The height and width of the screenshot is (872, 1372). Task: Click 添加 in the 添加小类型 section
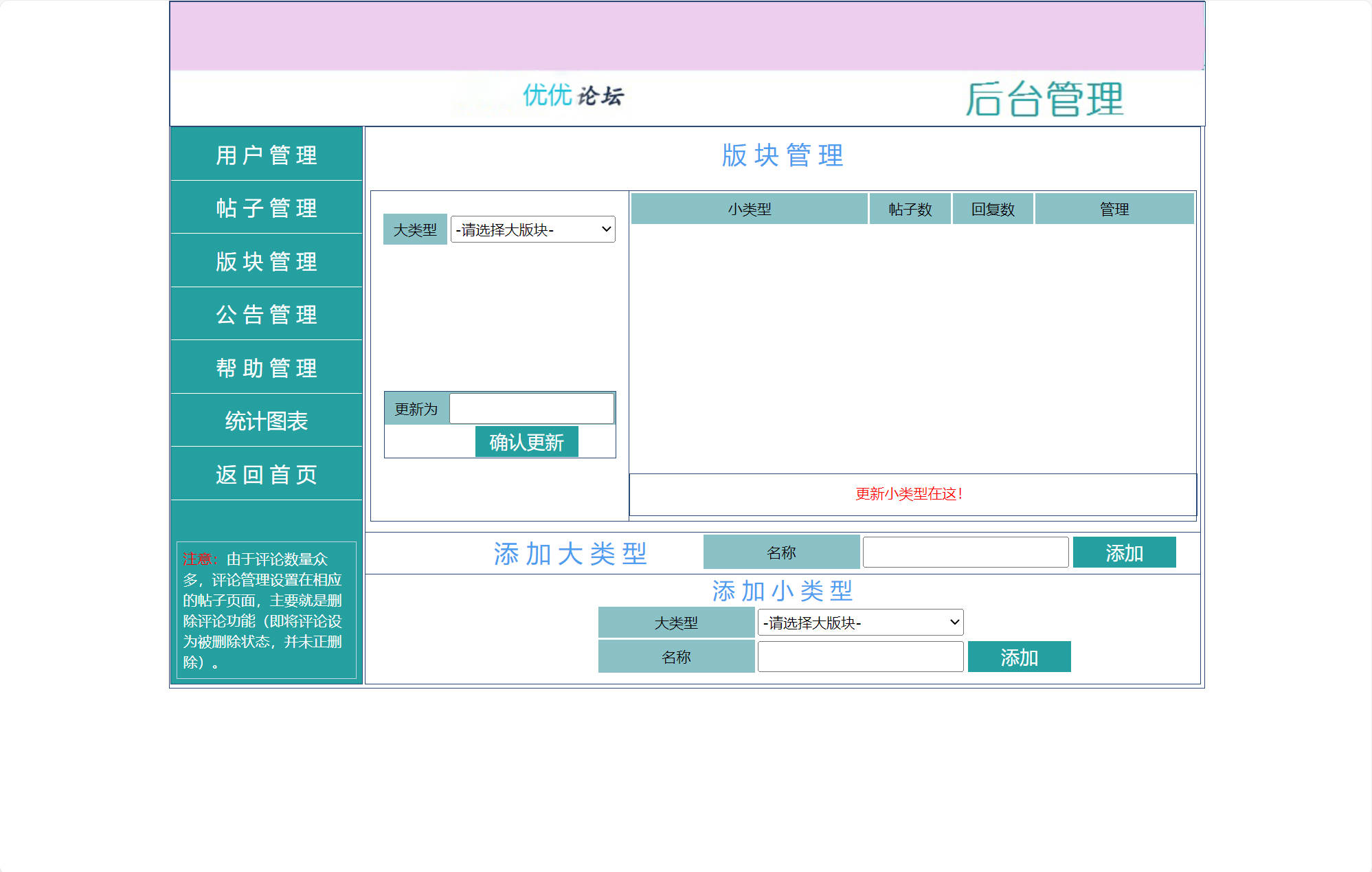coord(1019,656)
